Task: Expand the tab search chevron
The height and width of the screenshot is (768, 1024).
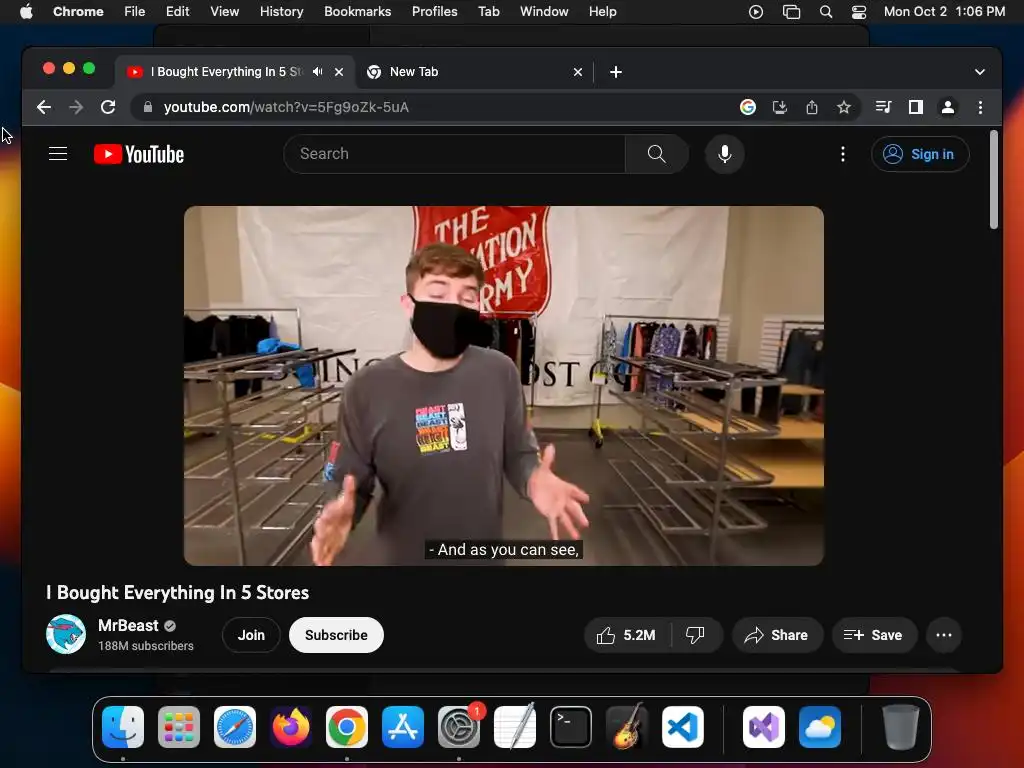Action: tap(980, 72)
